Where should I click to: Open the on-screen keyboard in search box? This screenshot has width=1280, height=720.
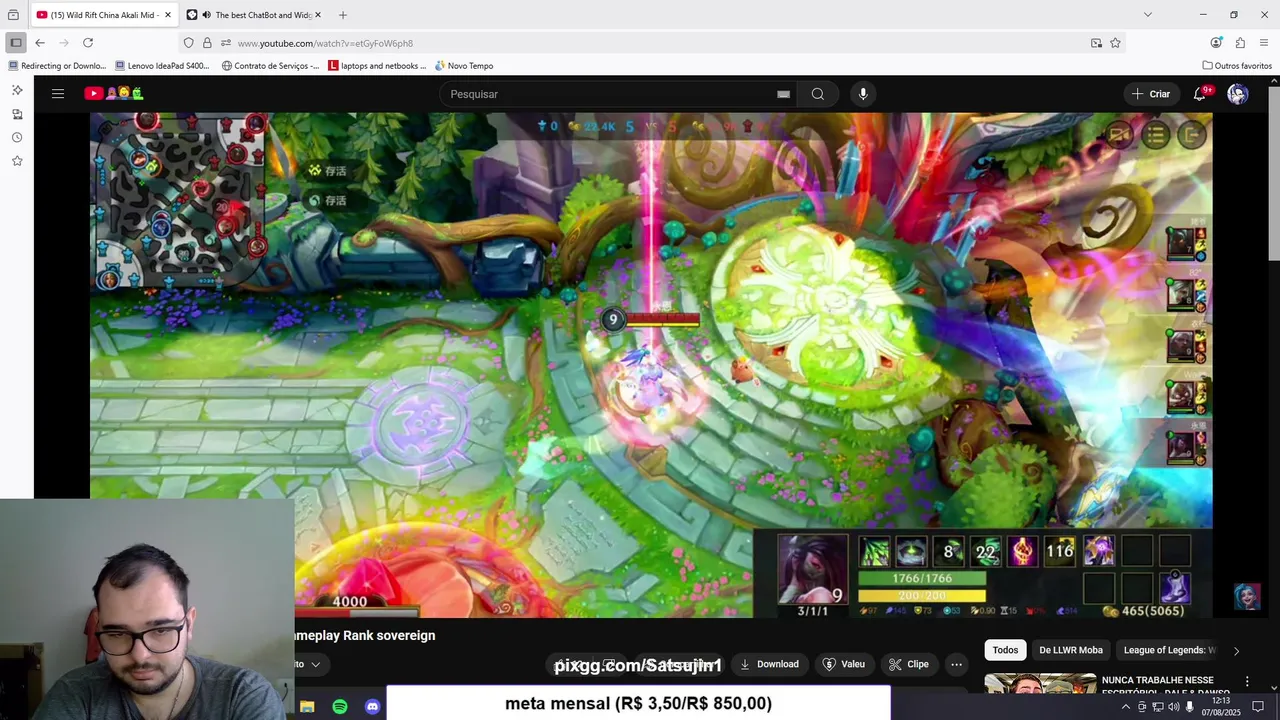(x=784, y=94)
